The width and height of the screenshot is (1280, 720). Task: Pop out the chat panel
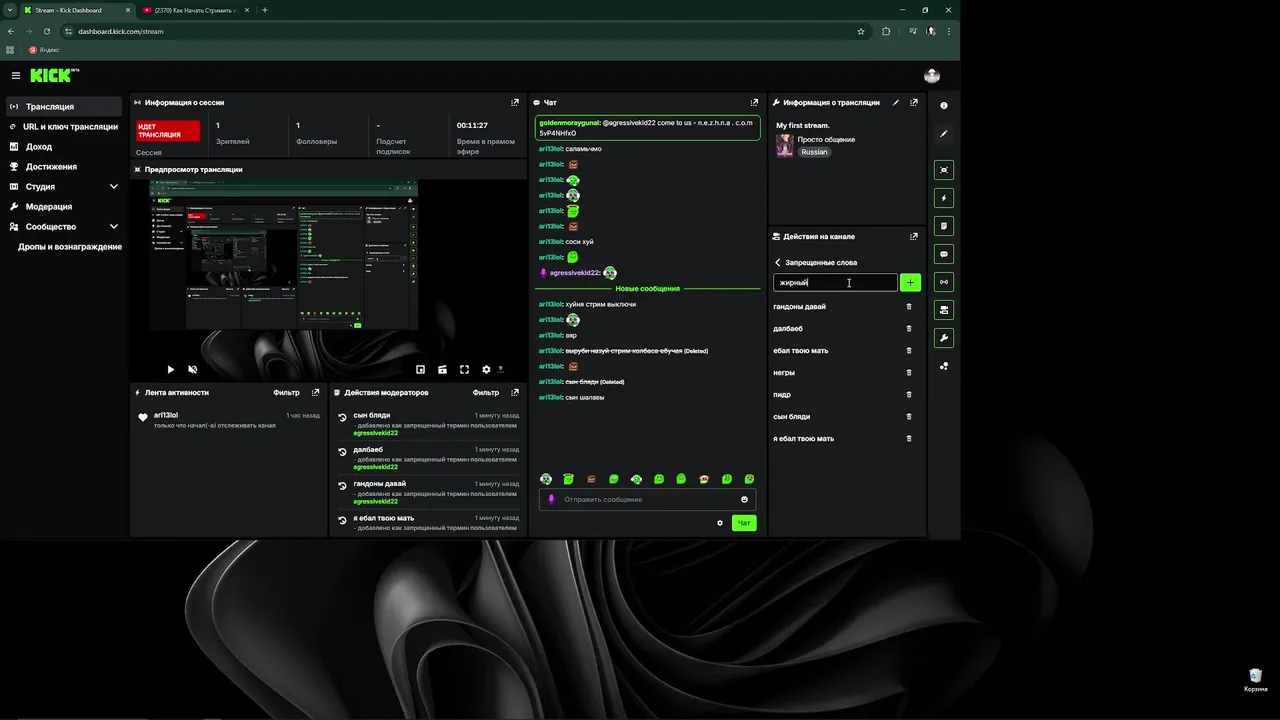[x=754, y=102]
